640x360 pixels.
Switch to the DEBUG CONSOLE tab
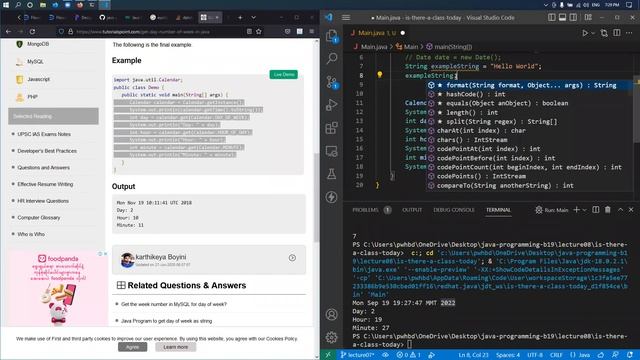click(454, 210)
